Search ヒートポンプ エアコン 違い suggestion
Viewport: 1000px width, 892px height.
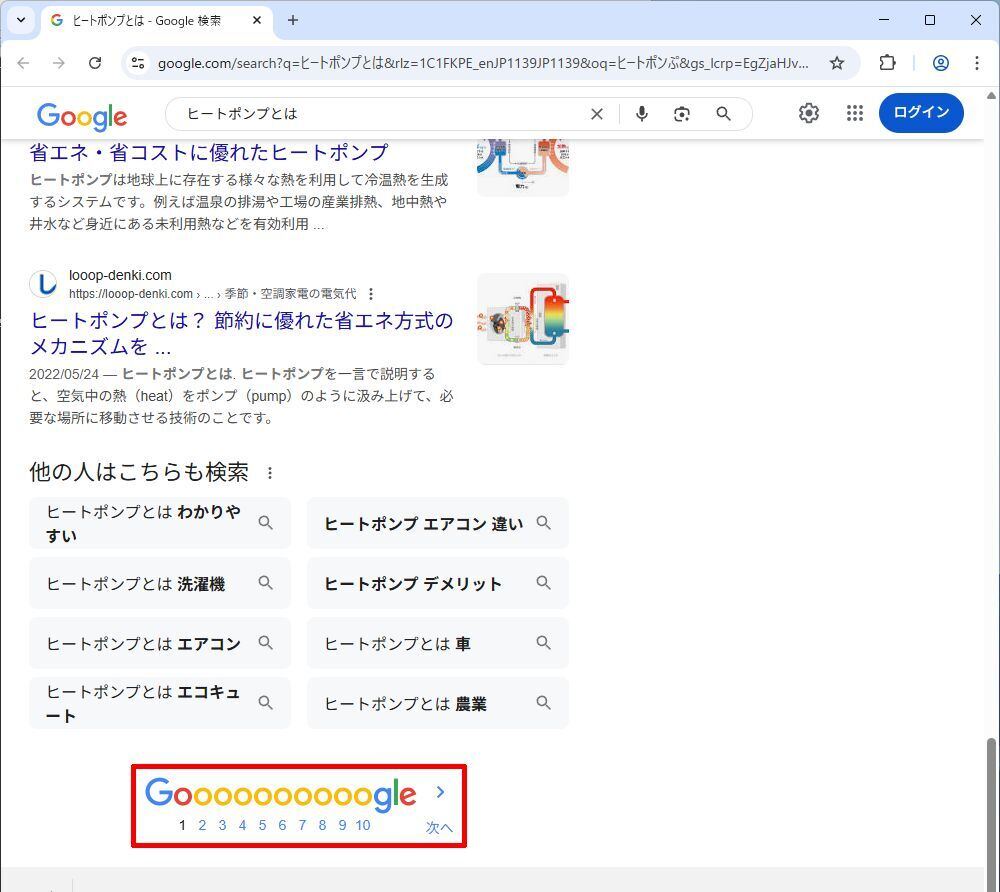(x=438, y=523)
